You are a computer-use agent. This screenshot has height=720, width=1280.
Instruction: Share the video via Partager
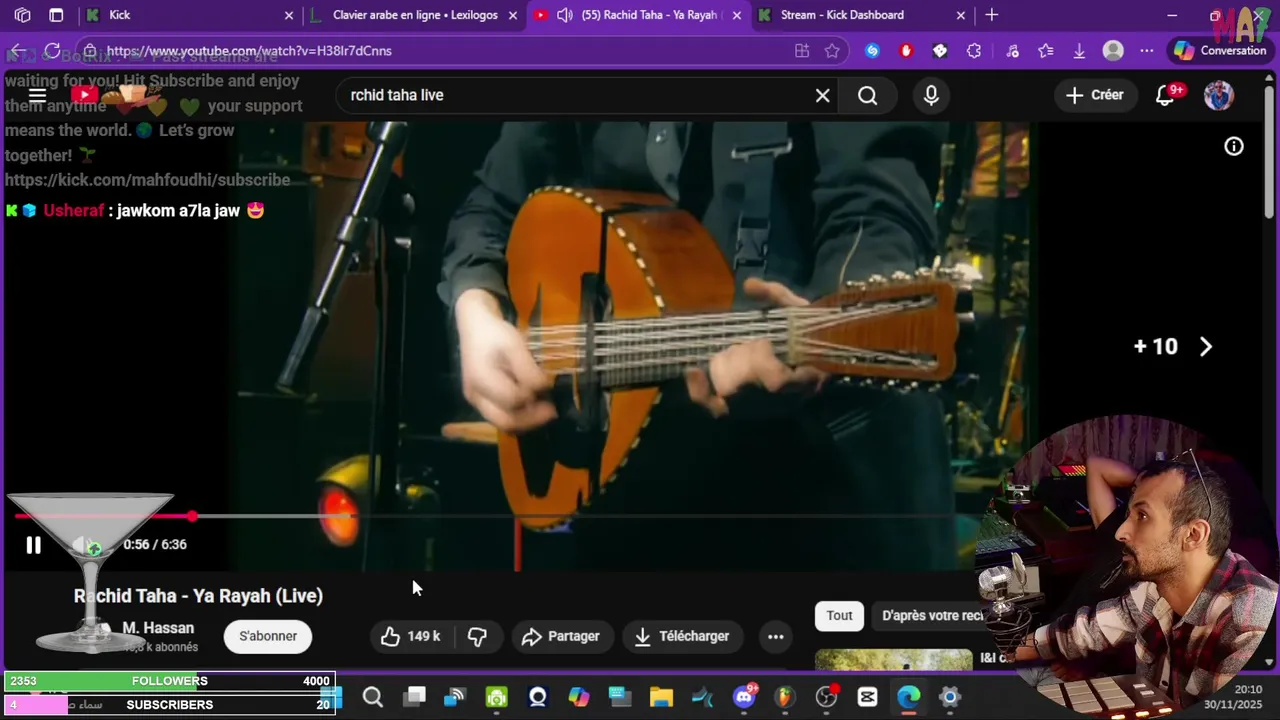click(561, 636)
